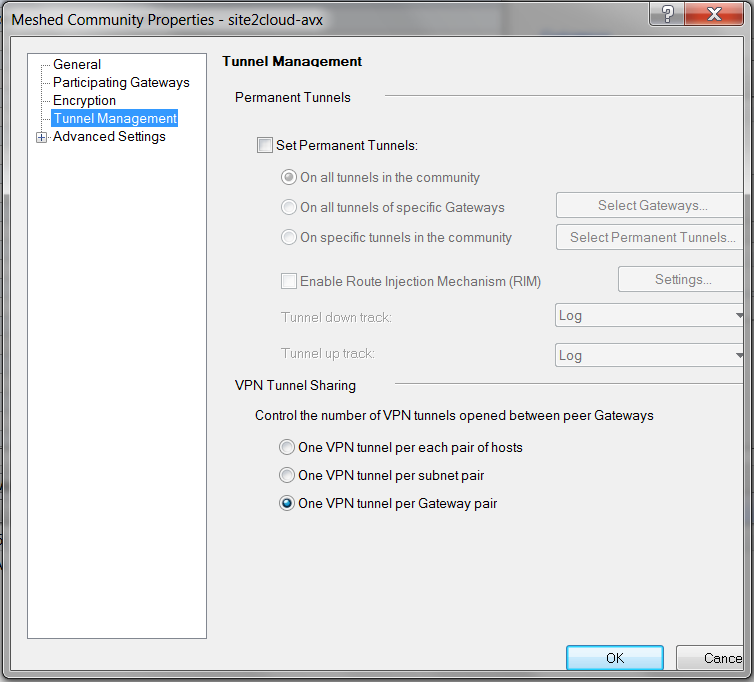This screenshot has height=682, width=754.
Task: Select On specific tunnels in the community
Action: pos(289,237)
